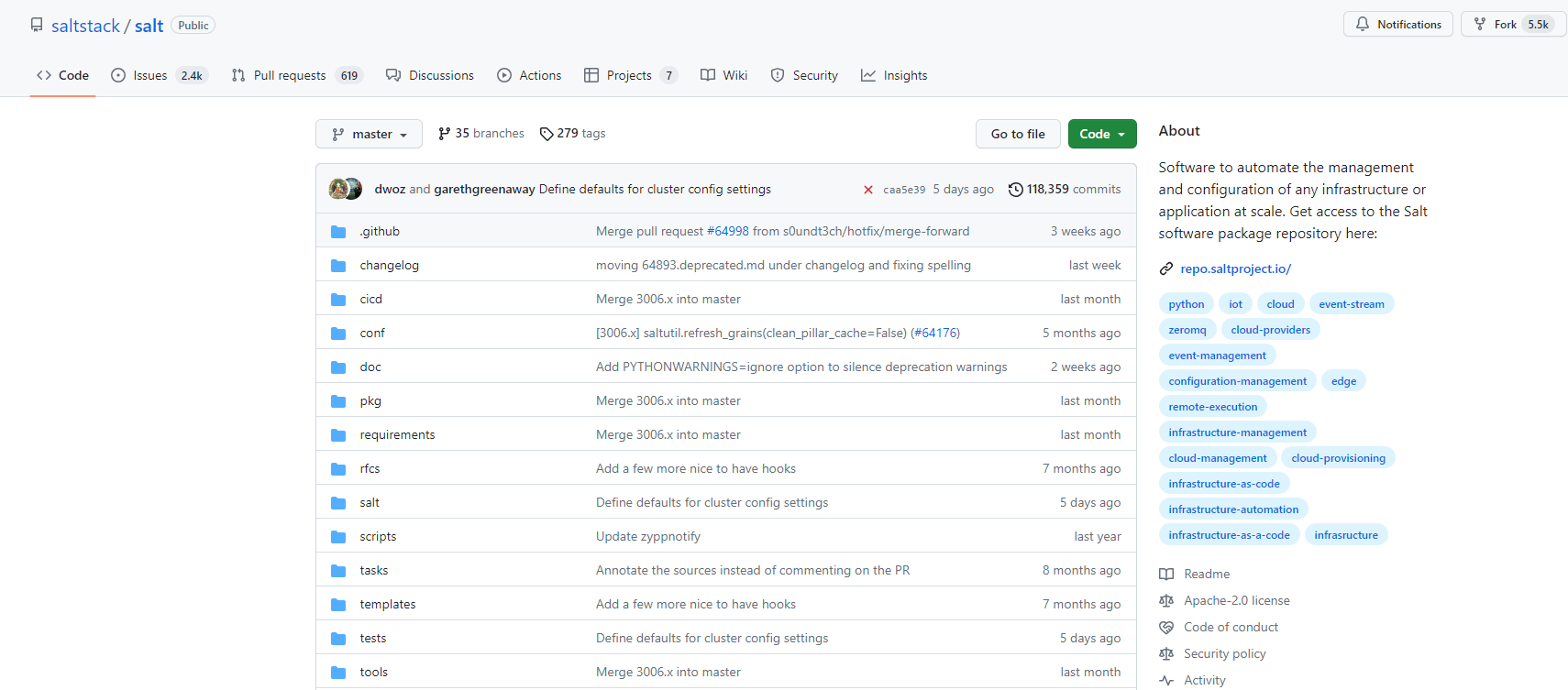Image resolution: width=1568 pixels, height=690 pixels.
Task: Go to the Discussions tab
Action: pos(430,75)
